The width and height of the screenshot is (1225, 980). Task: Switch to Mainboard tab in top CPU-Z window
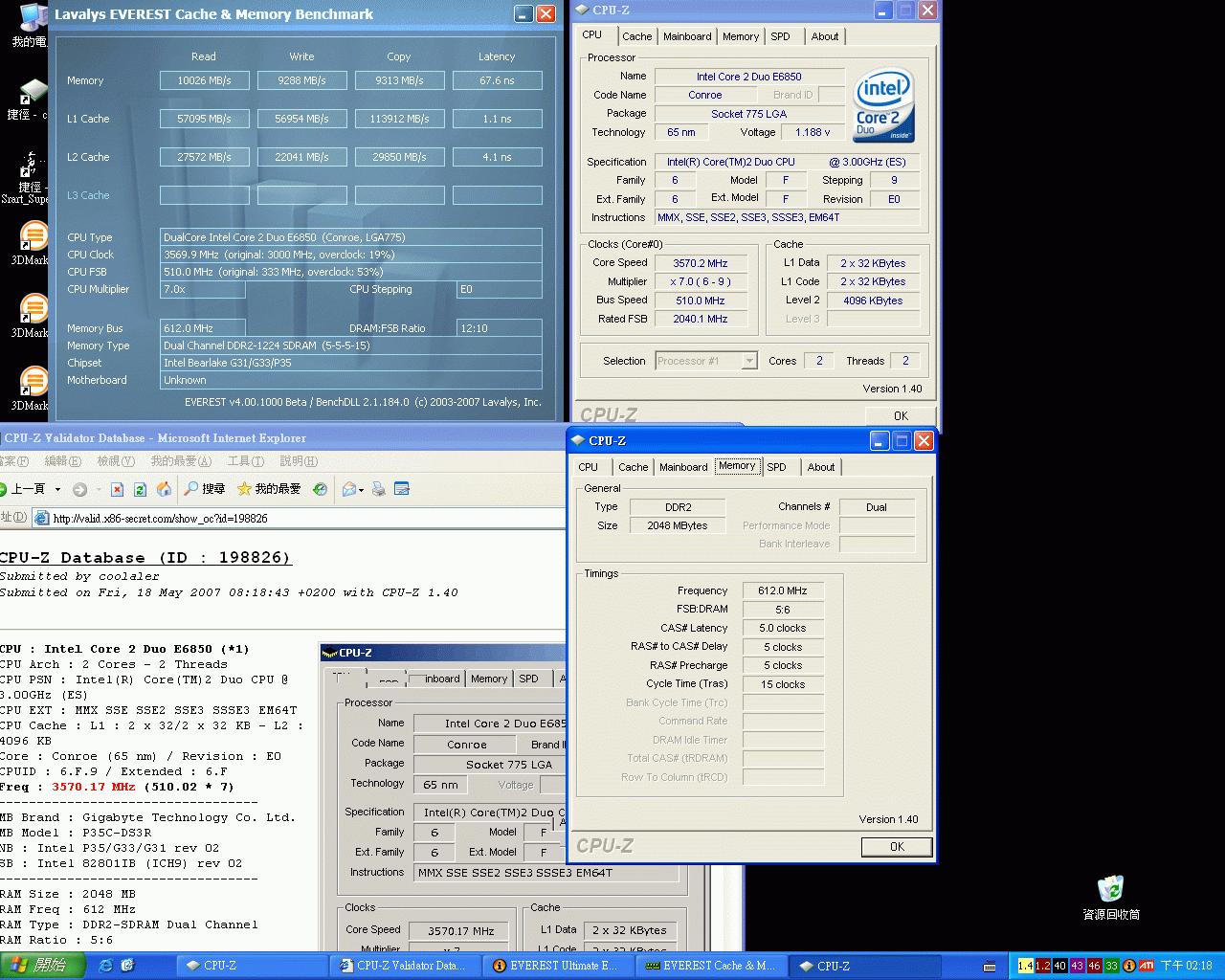click(687, 36)
